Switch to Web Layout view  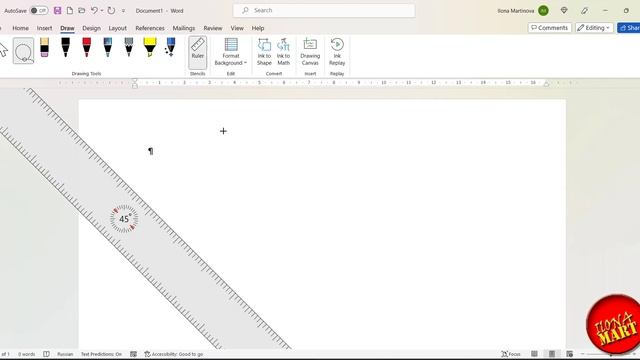click(569, 354)
